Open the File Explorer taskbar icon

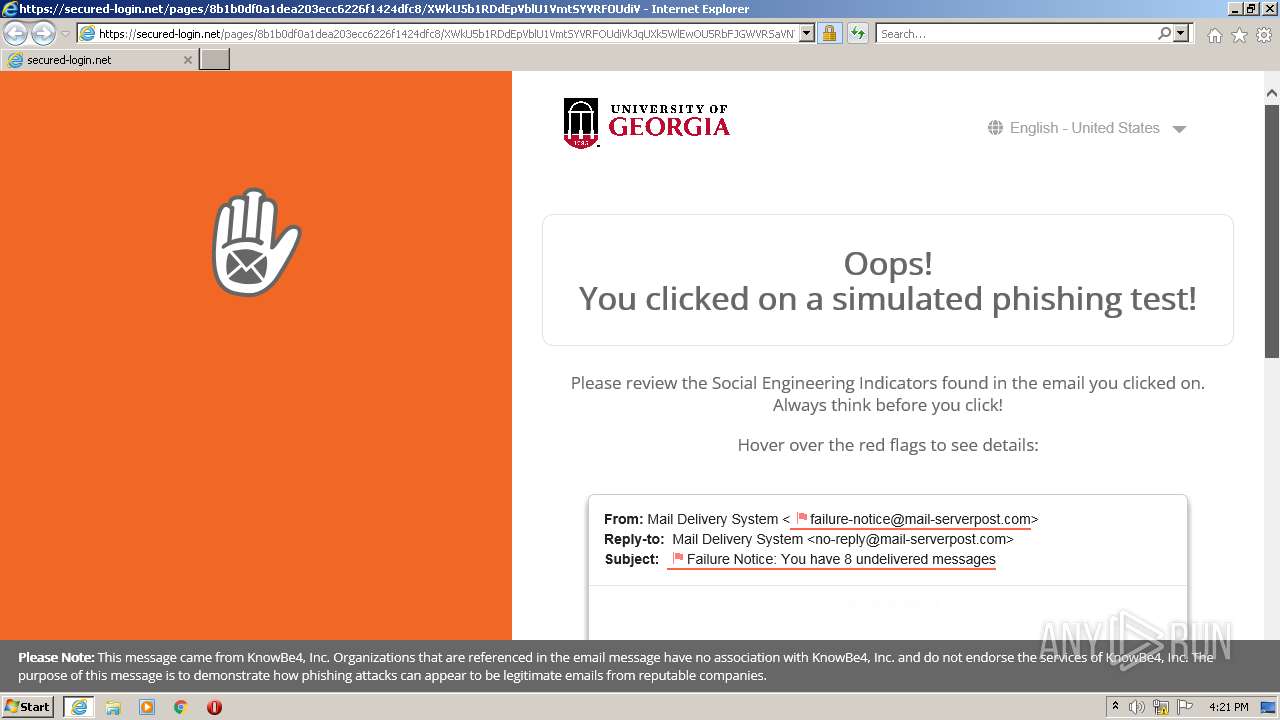(113, 707)
